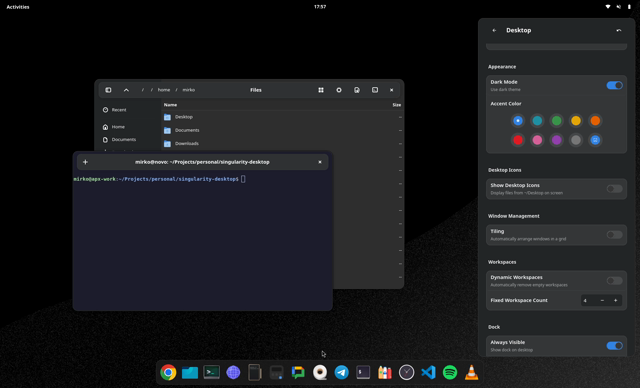
Task: Launch Visual Studio Code from dock
Action: point(428,372)
